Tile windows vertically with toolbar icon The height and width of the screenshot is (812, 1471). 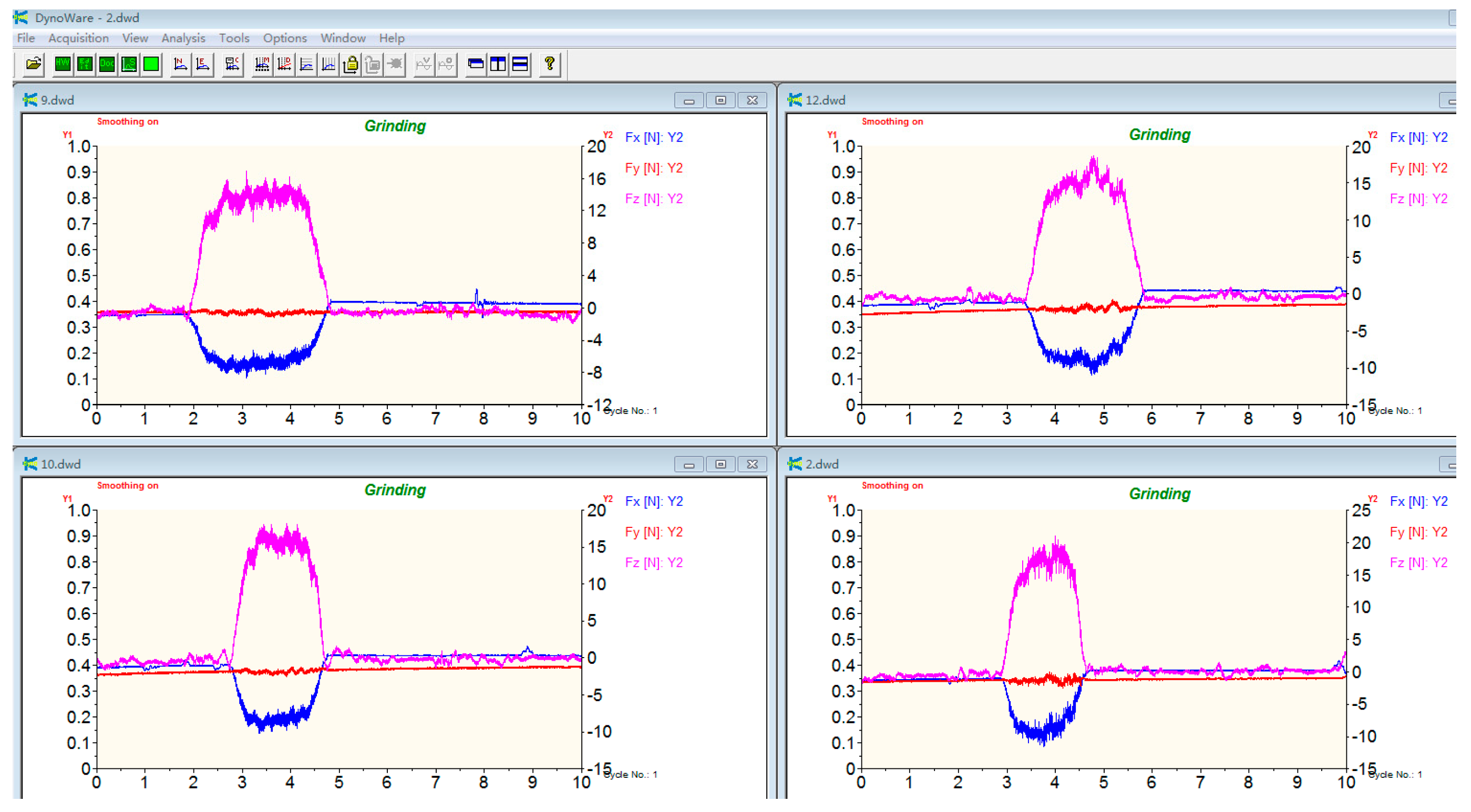point(497,64)
